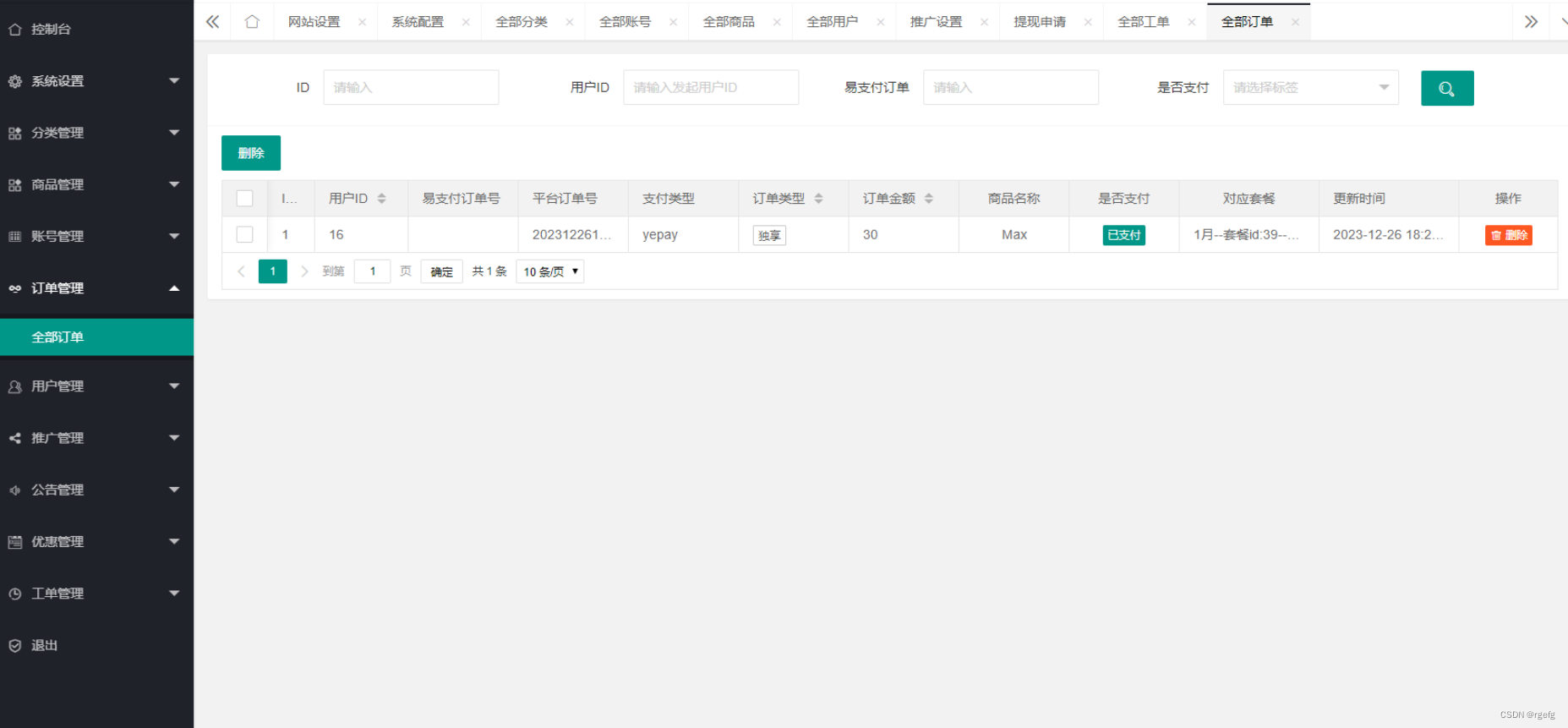Open the 10 条/页 page size dropdown
Image resolution: width=1568 pixels, height=728 pixels.
[550, 271]
